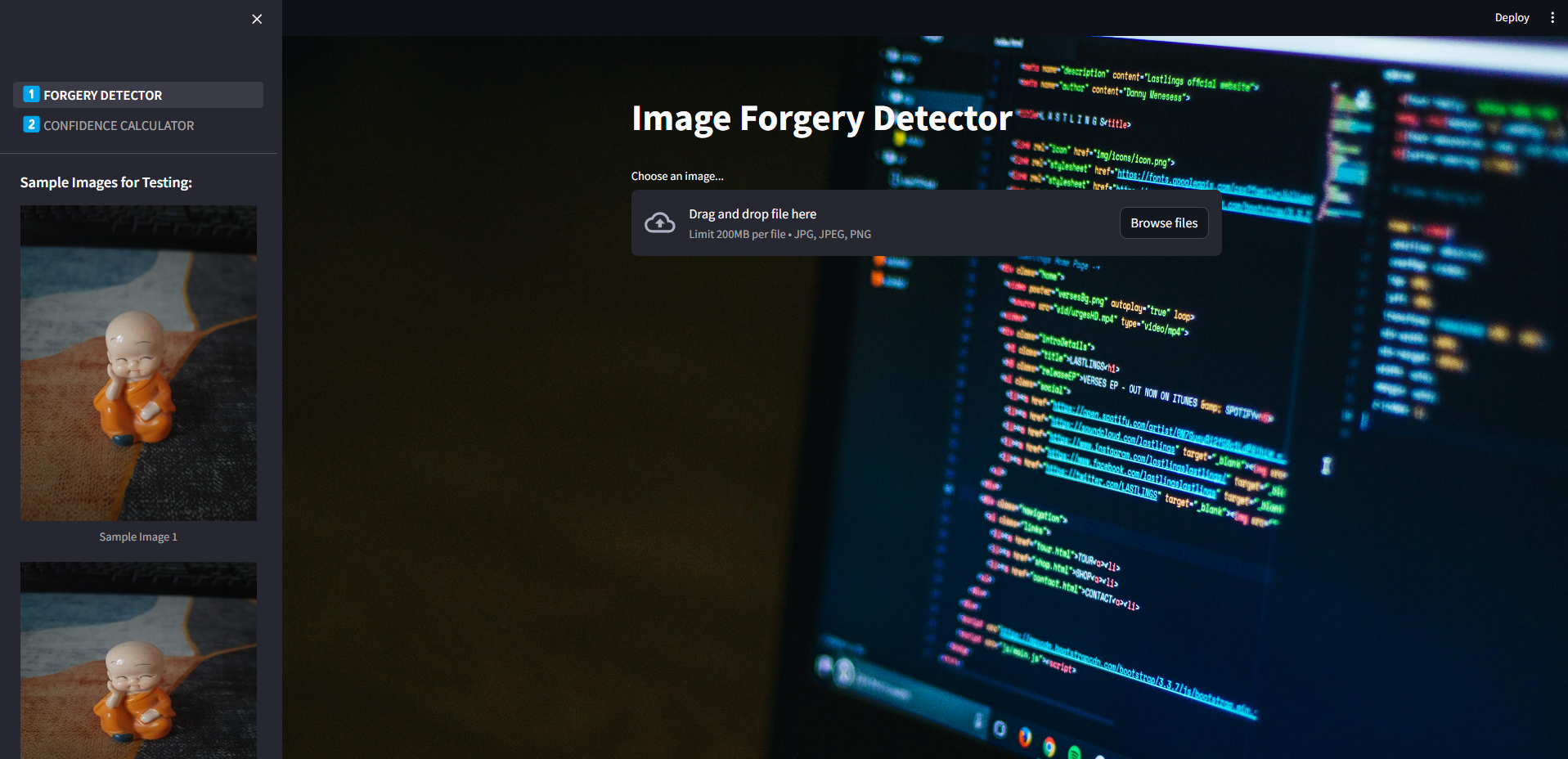Click inside the file uploader dropzone text
This screenshot has width=1568, height=759.
(752, 213)
